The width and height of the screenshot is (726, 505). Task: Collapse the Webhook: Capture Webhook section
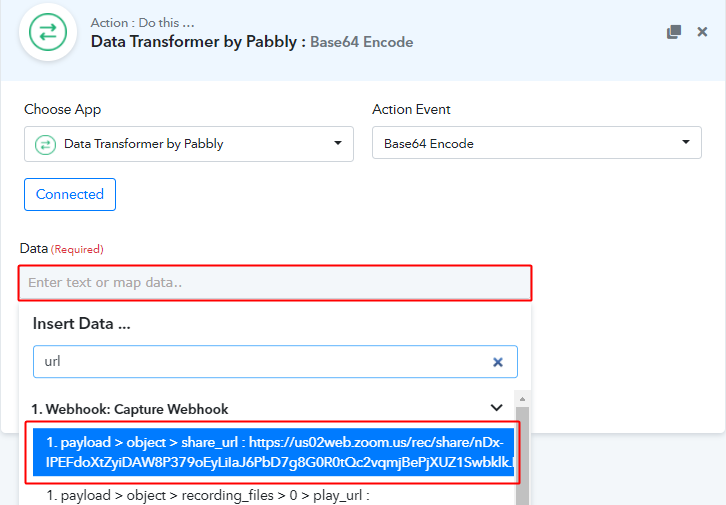[496, 408]
